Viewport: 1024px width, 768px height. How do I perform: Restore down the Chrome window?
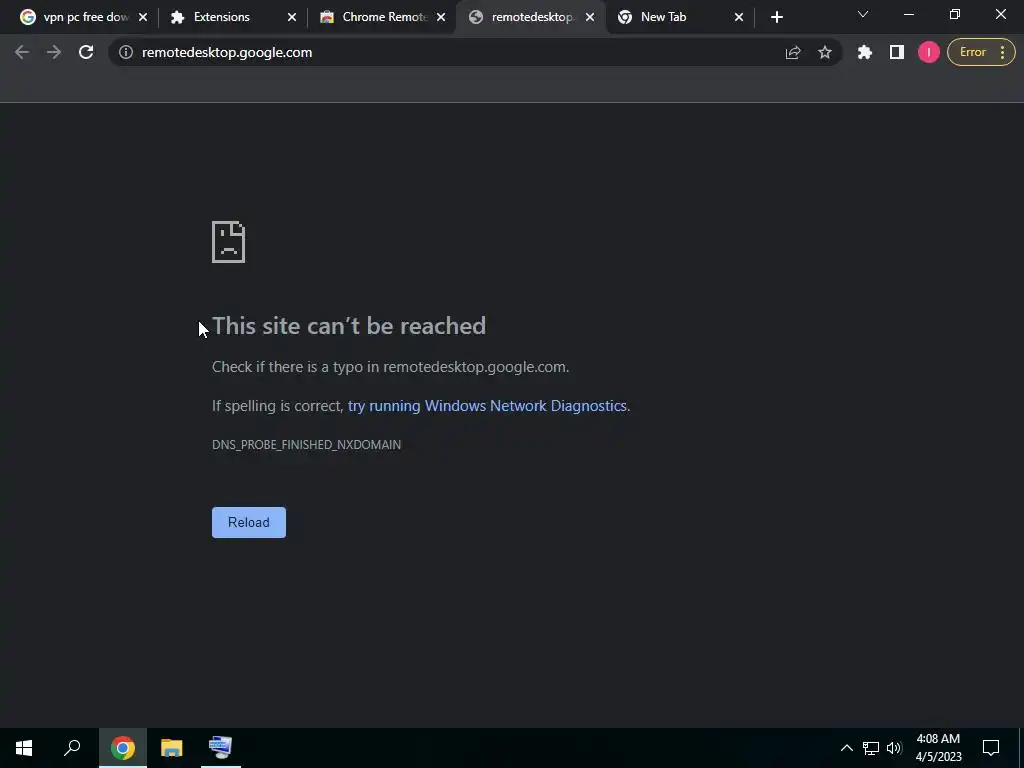tap(955, 14)
